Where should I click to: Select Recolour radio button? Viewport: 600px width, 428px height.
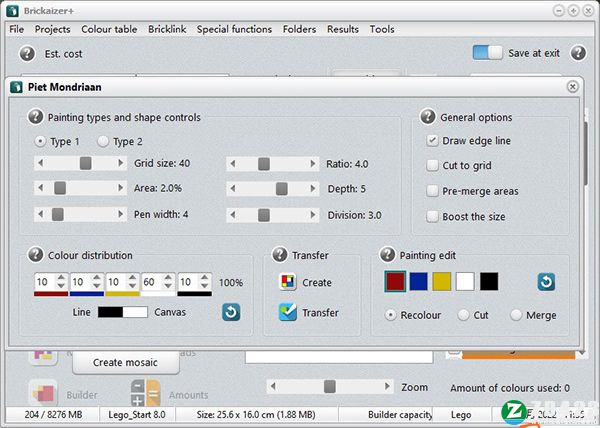tap(390, 315)
